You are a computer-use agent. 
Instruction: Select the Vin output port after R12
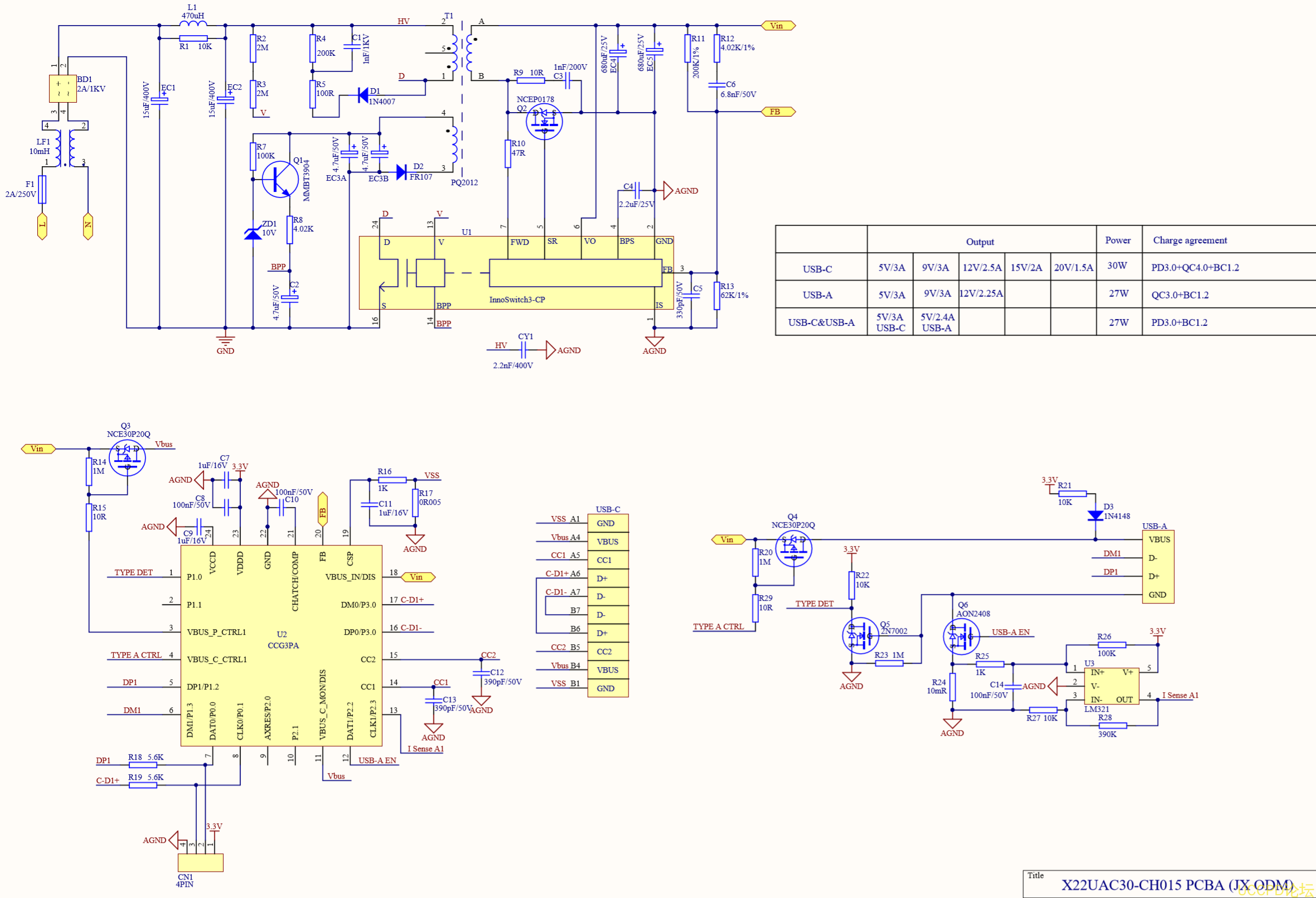(778, 26)
